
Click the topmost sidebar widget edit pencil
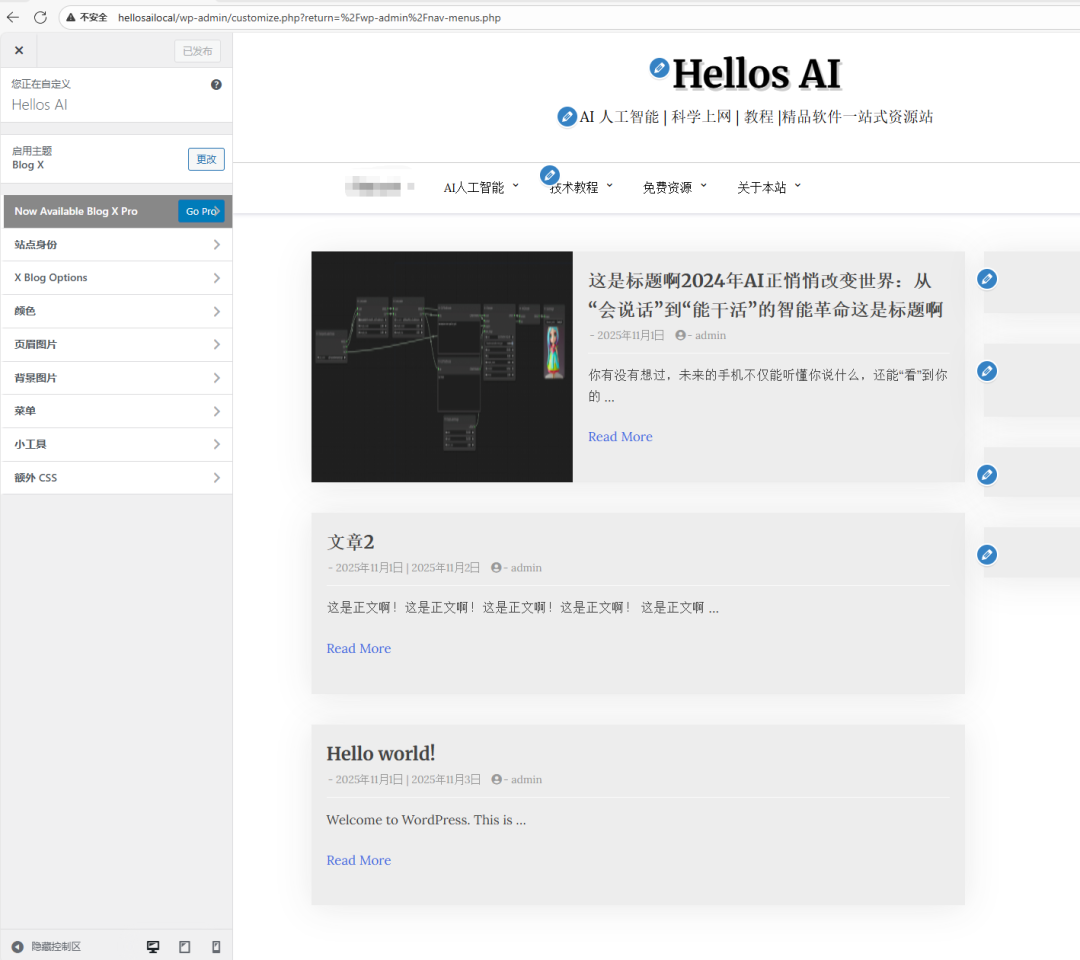[x=987, y=279]
